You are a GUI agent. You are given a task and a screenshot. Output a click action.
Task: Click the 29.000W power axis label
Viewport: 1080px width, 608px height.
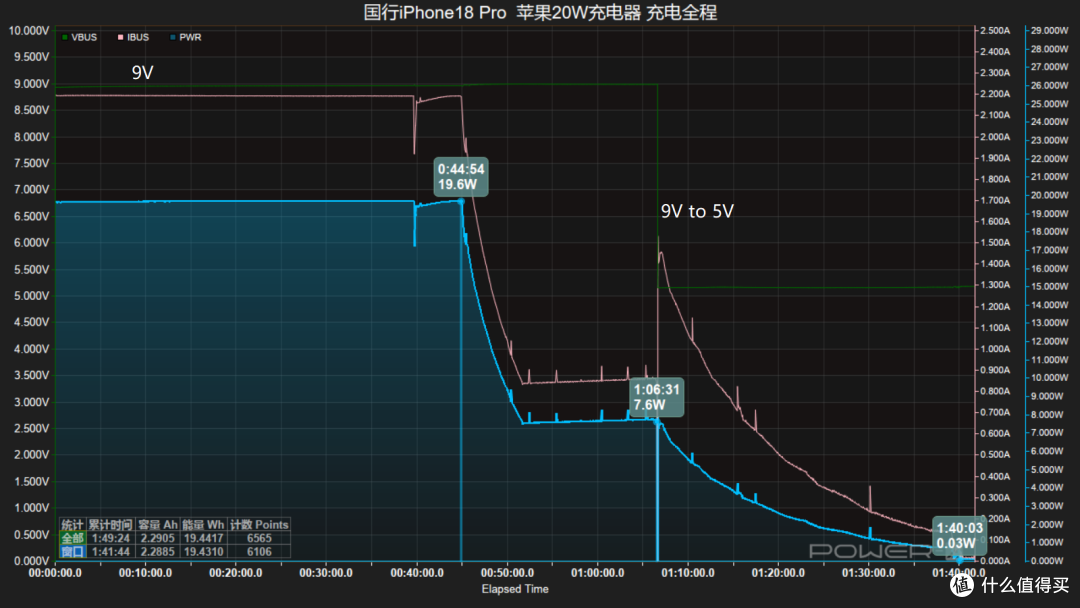(x=1049, y=30)
